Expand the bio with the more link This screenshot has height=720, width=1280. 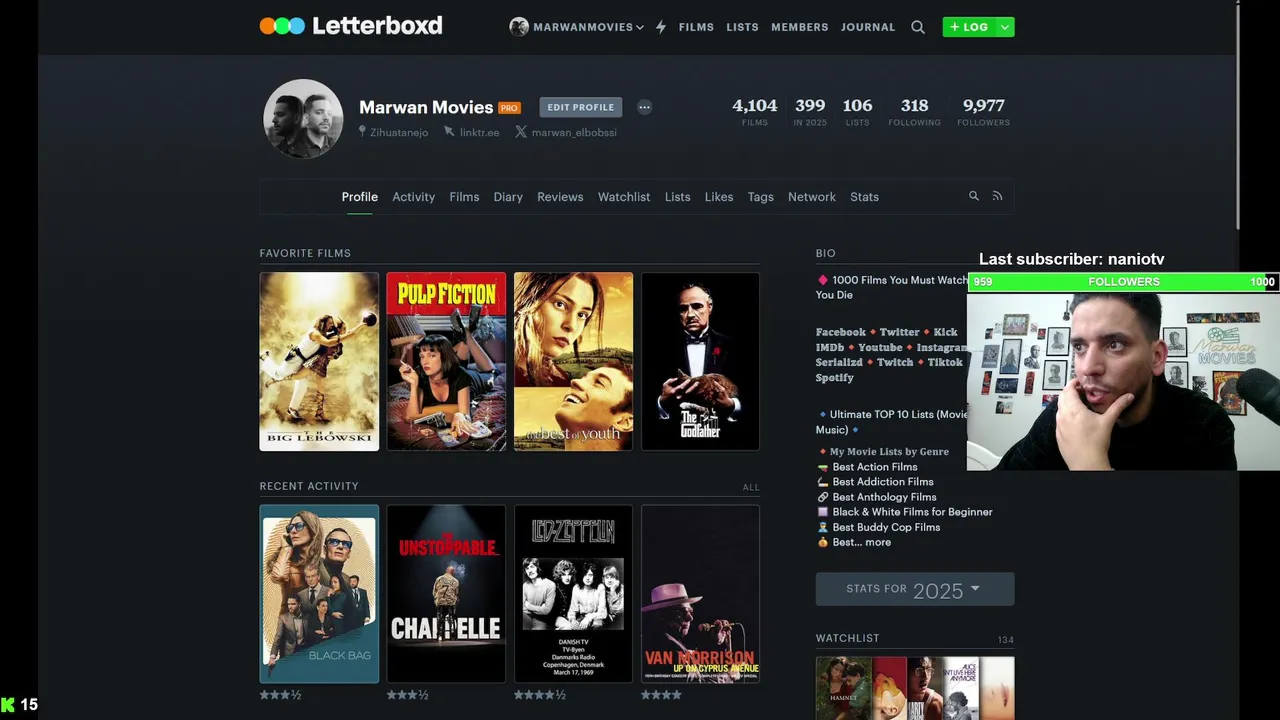click(x=878, y=542)
